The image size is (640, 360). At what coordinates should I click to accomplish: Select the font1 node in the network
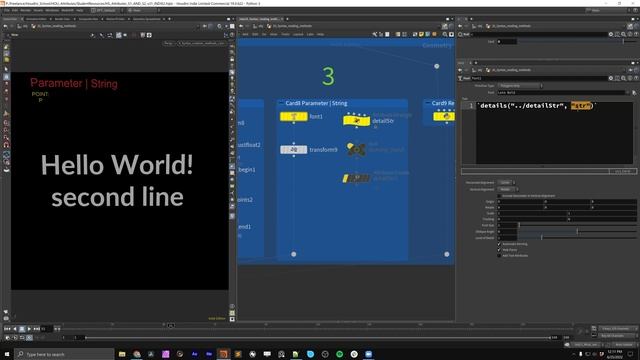point(293,117)
